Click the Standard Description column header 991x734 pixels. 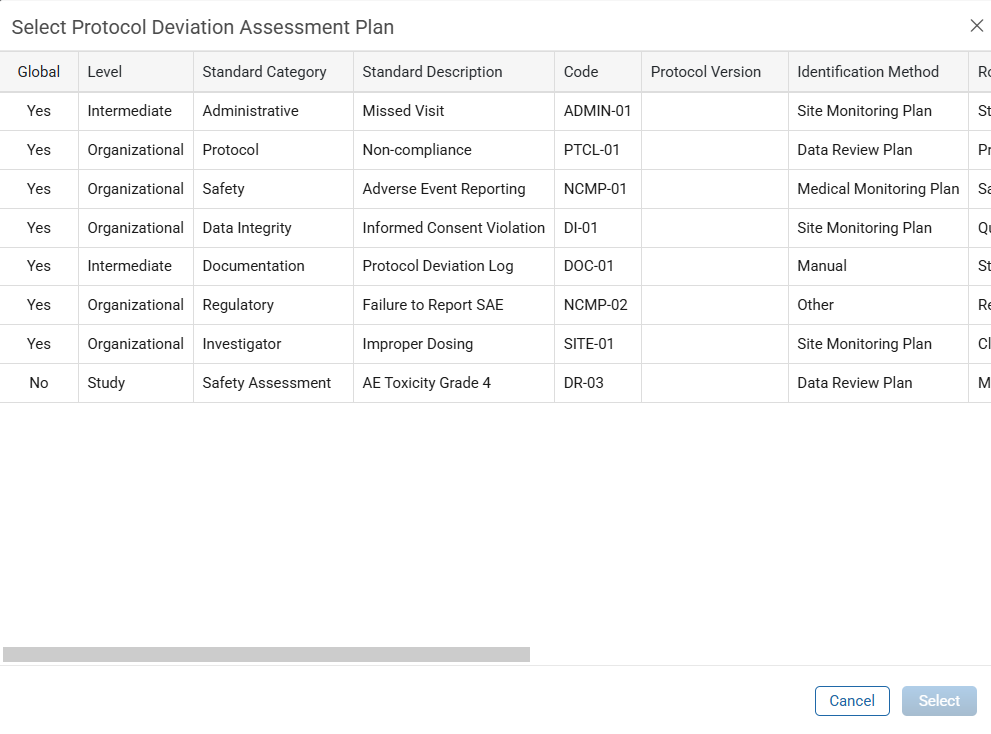[454, 72]
